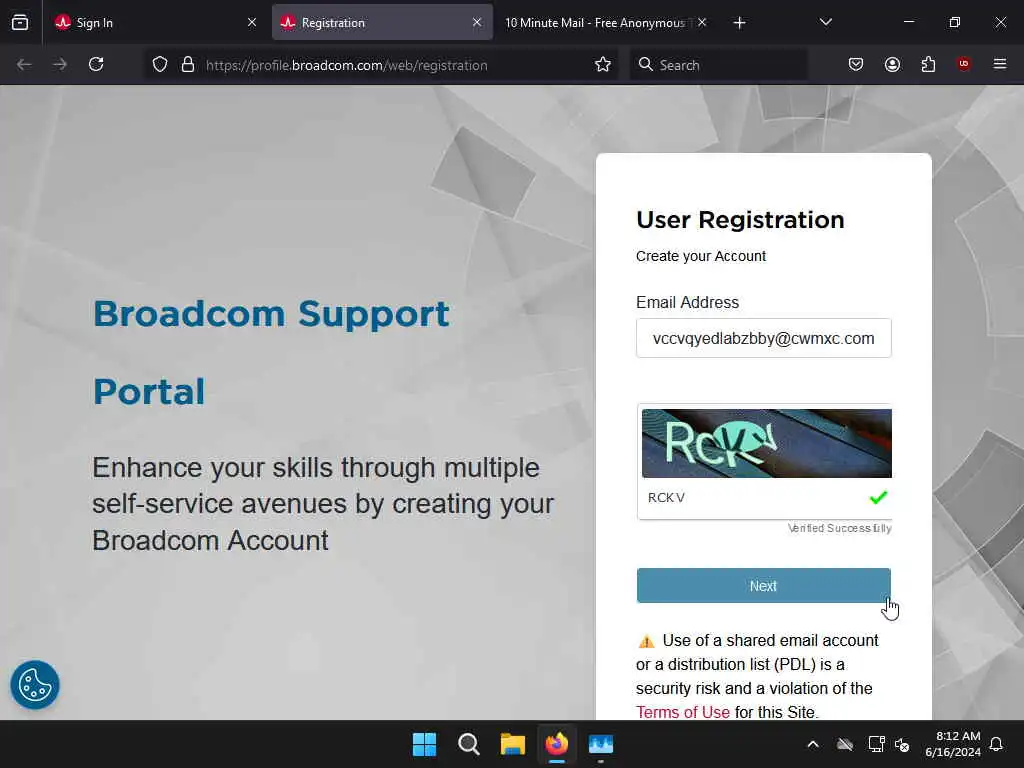
Task: Open Firefox View tab icon
Action: click(x=20, y=23)
